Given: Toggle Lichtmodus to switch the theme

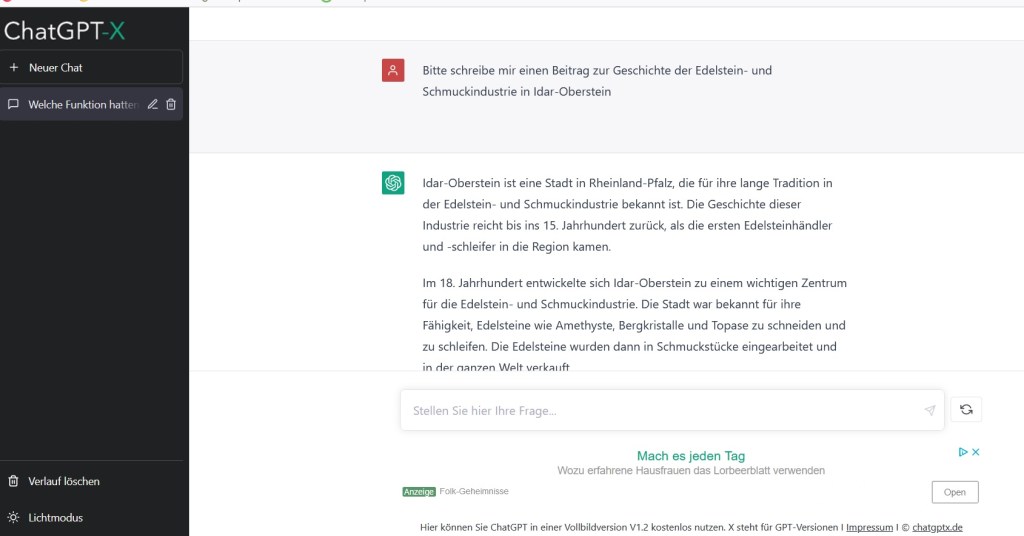Looking at the screenshot, I should (55, 518).
